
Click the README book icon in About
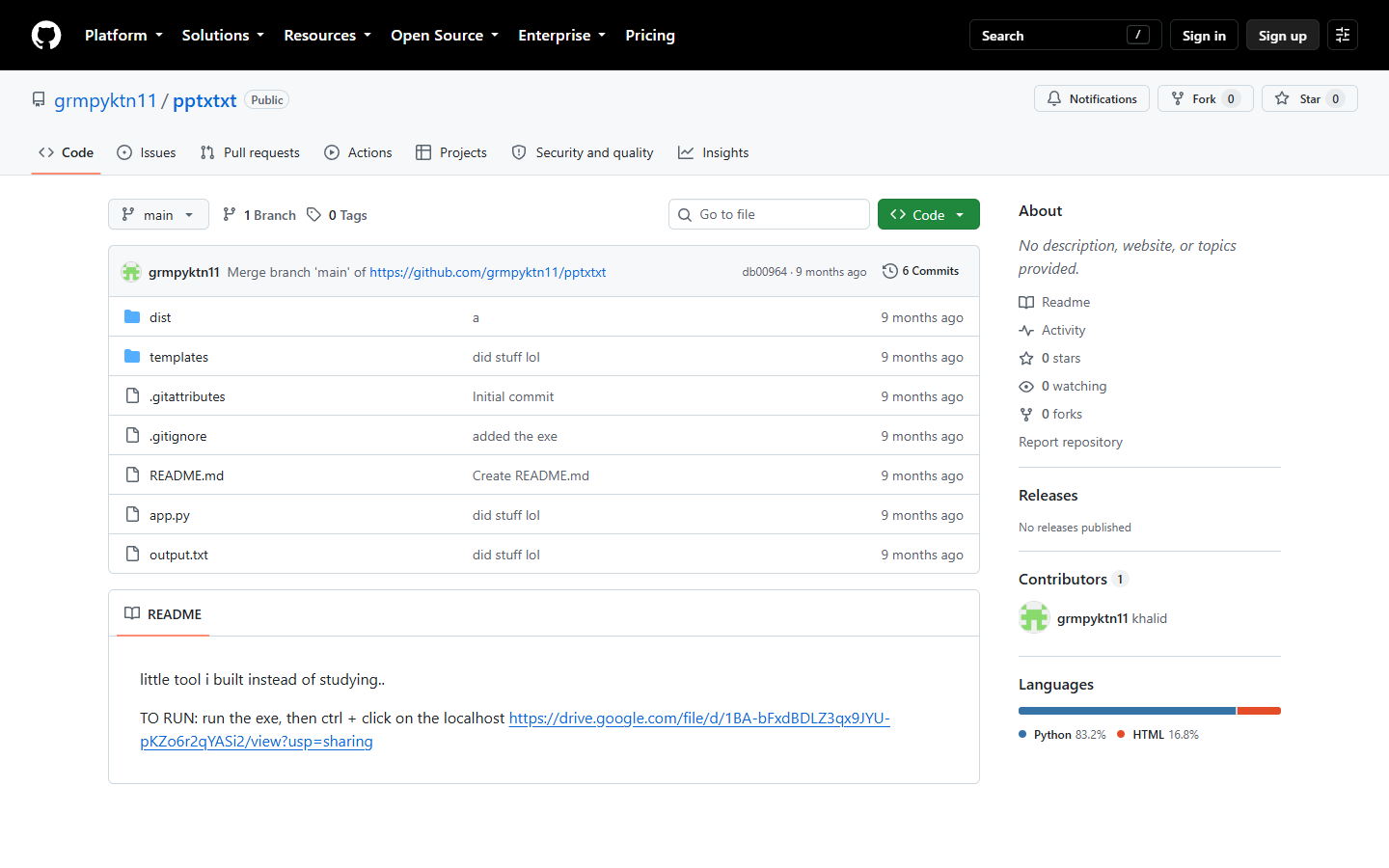point(1026,303)
